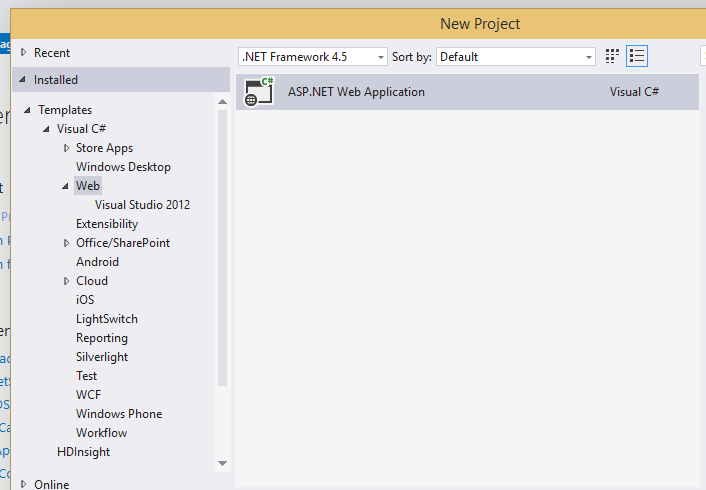Select the Windows Phone category
The height and width of the screenshot is (490, 706).
[x=119, y=413]
